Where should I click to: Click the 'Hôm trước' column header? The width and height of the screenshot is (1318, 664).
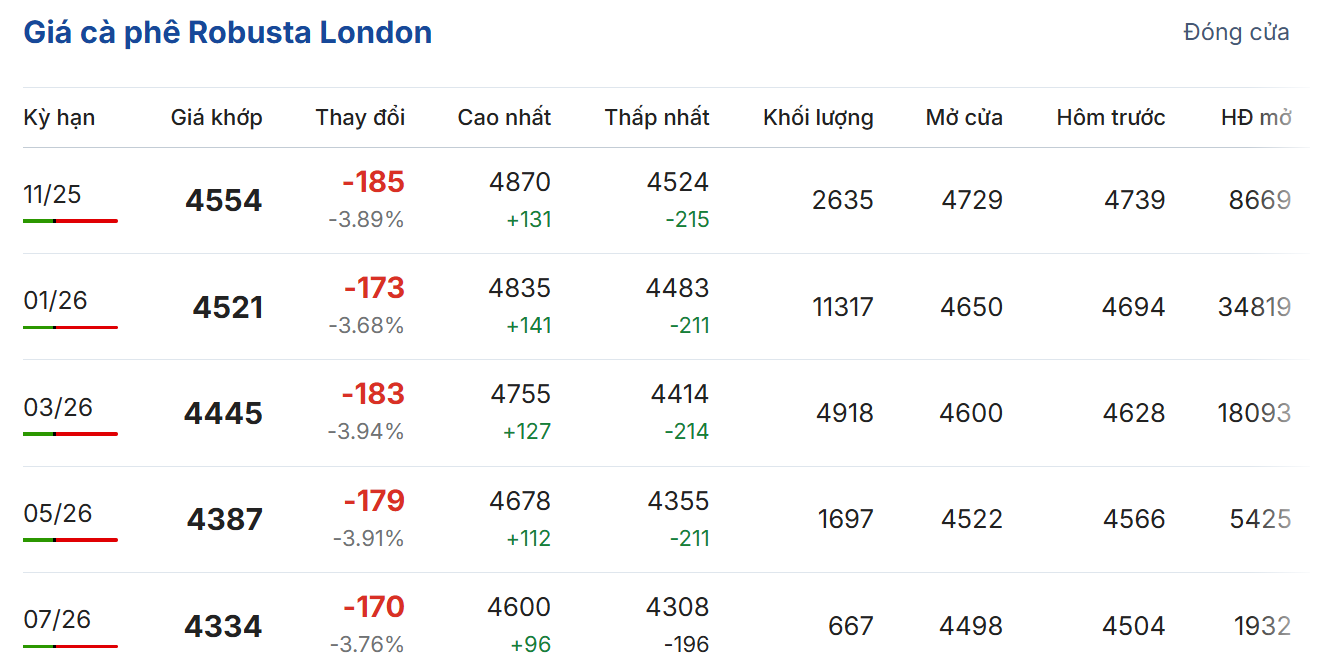point(1110,118)
